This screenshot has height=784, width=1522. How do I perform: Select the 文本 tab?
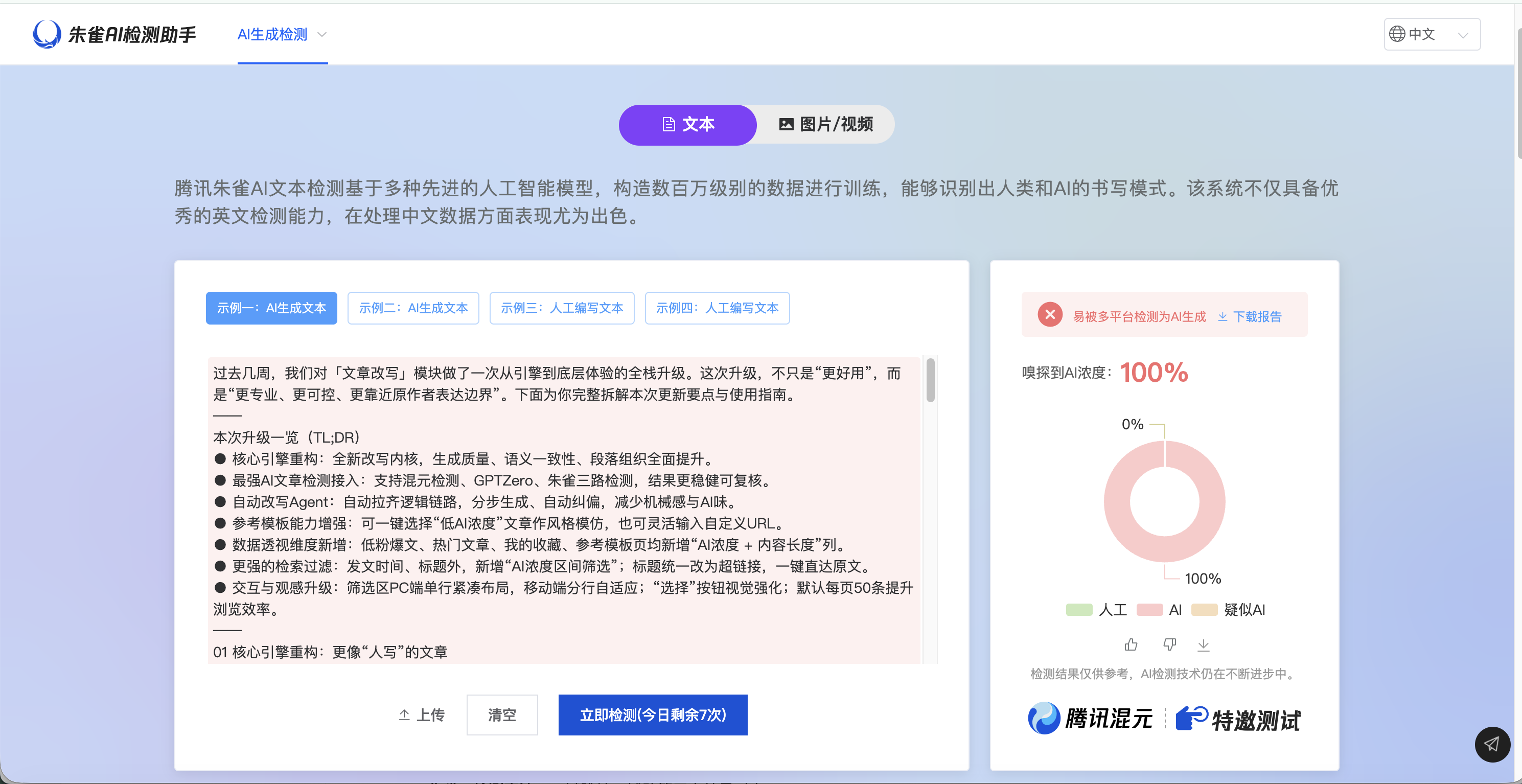[688, 124]
